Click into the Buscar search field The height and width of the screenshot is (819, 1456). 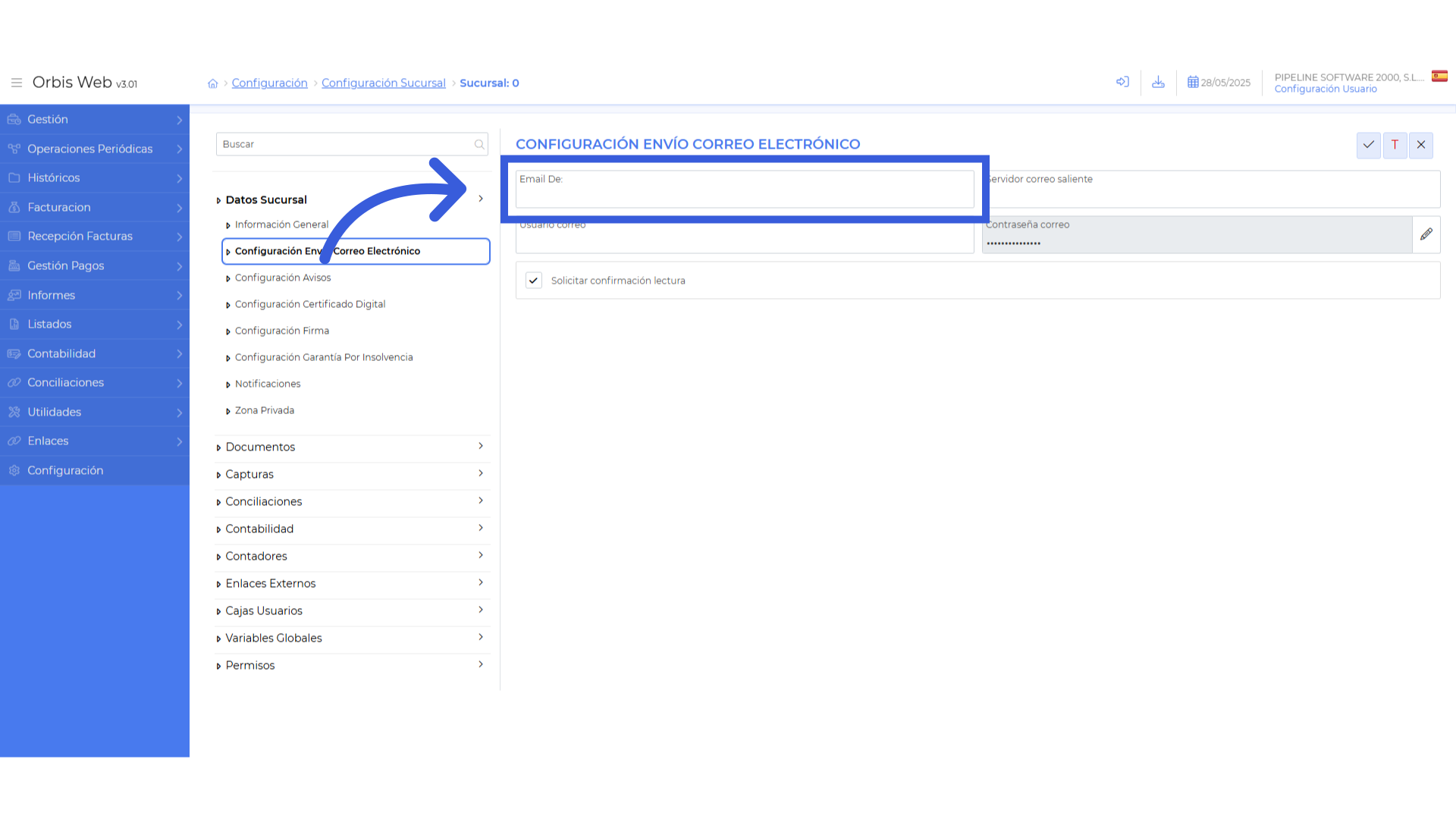352,144
